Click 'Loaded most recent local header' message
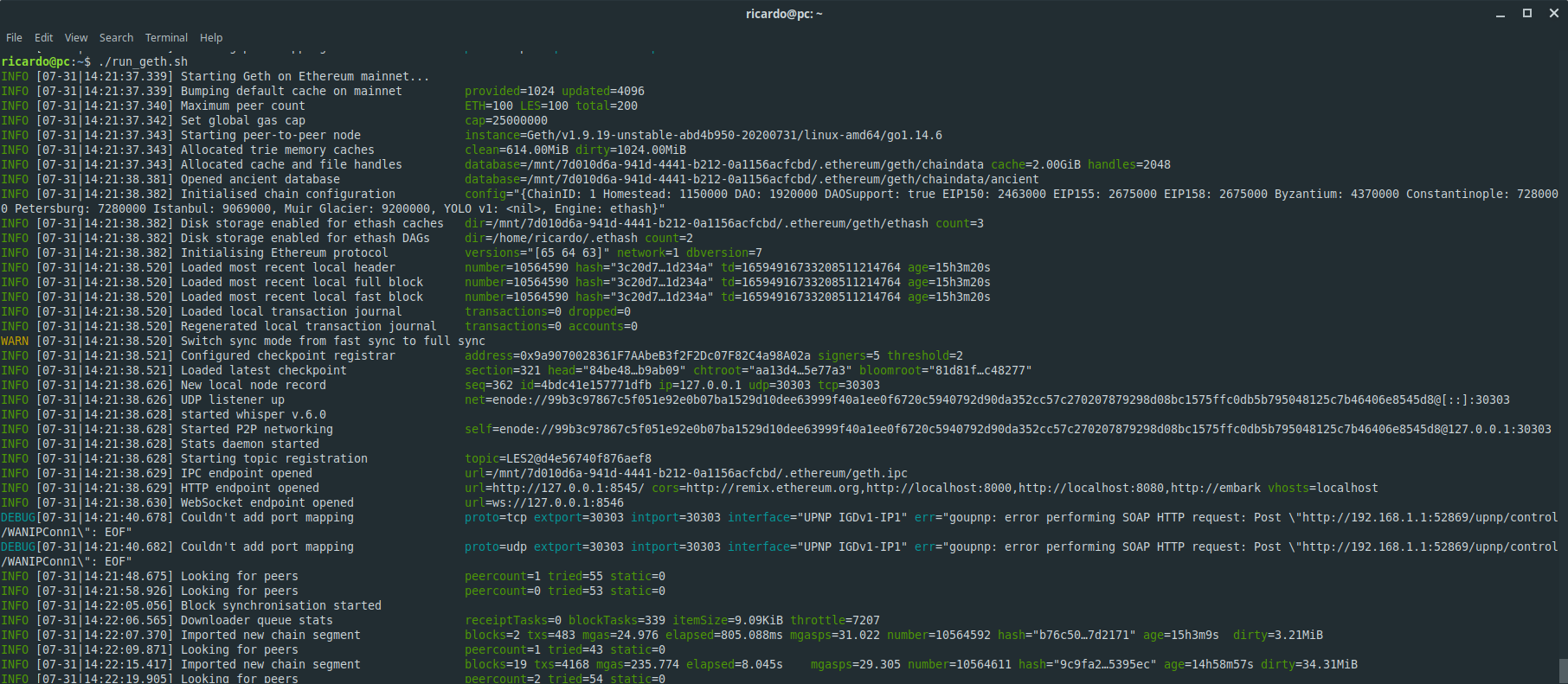Viewport: 1568px width, 684px height. pyautogui.click(x=287, y=267)
